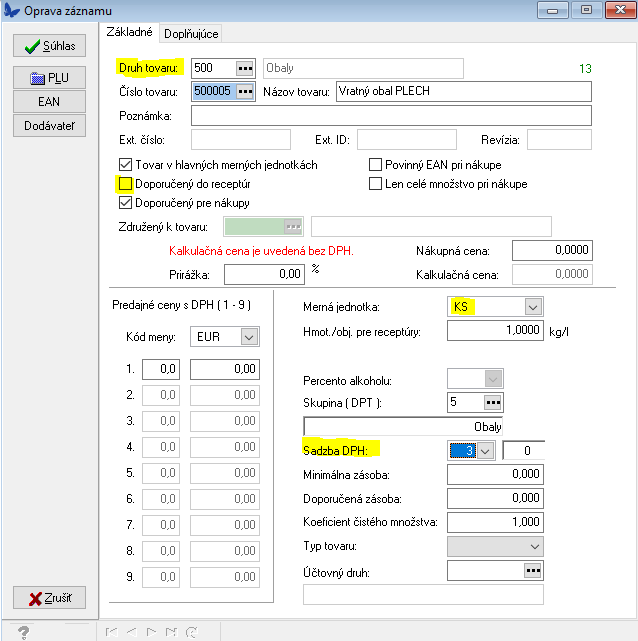
Task: Click the Názov tovaru text field
Action: [463, 92]
